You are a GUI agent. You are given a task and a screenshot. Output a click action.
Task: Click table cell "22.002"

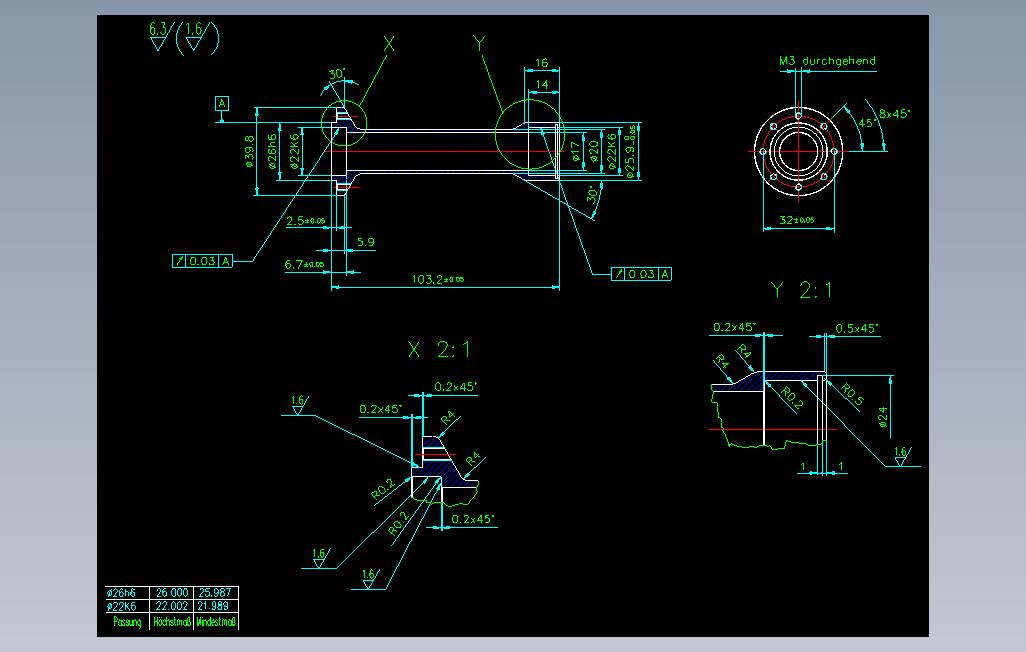click(x=172, y=607)
